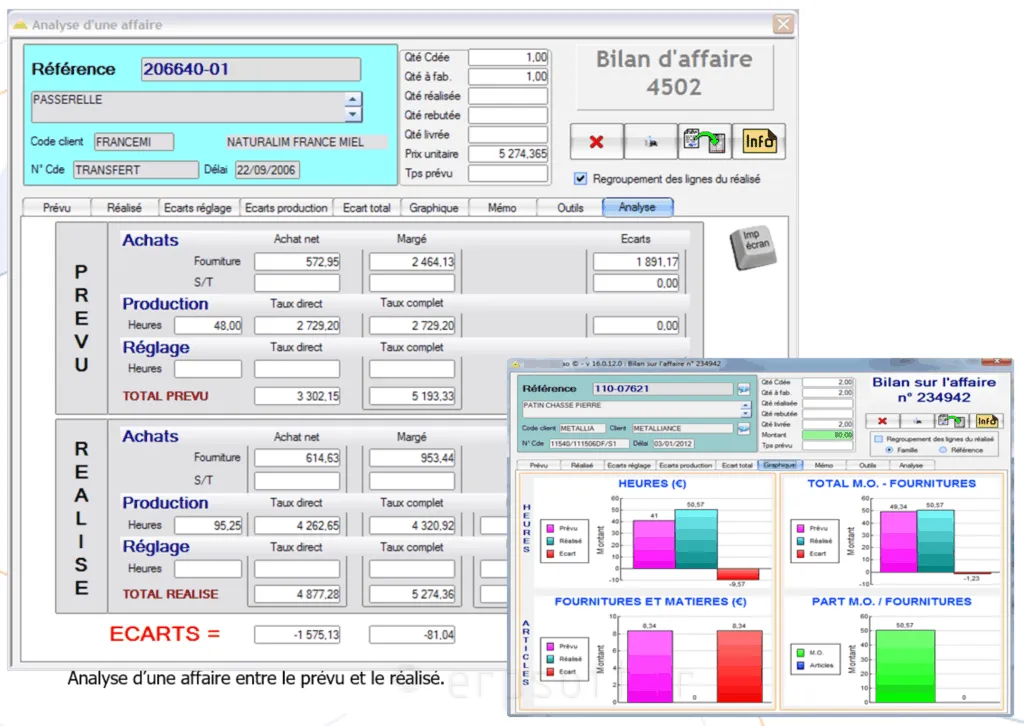This screenshot has height=726, width=1024.
Task: Click the red X icon in Bilan 234942 toolbar
Action: (882, 421)
